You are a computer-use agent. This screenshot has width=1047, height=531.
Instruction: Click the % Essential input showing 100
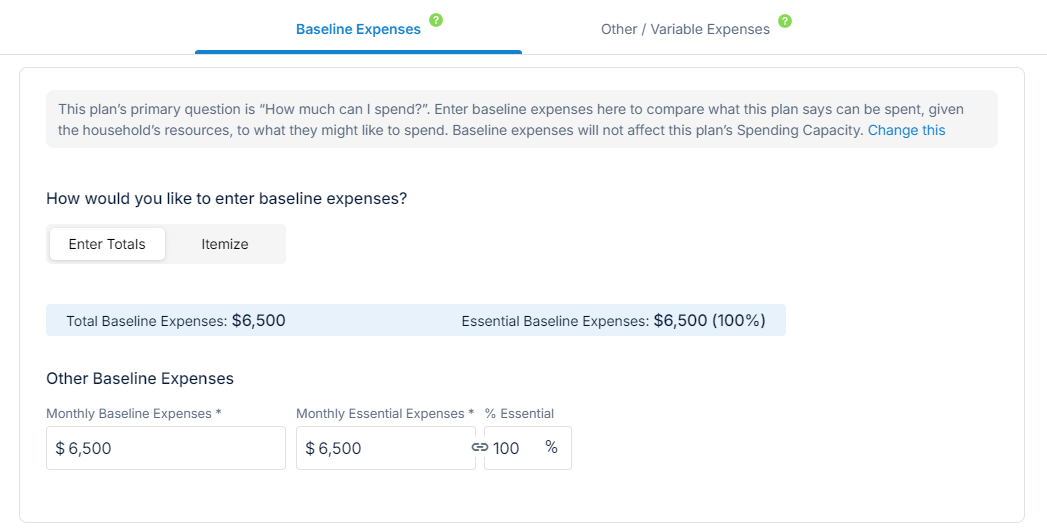512,449
